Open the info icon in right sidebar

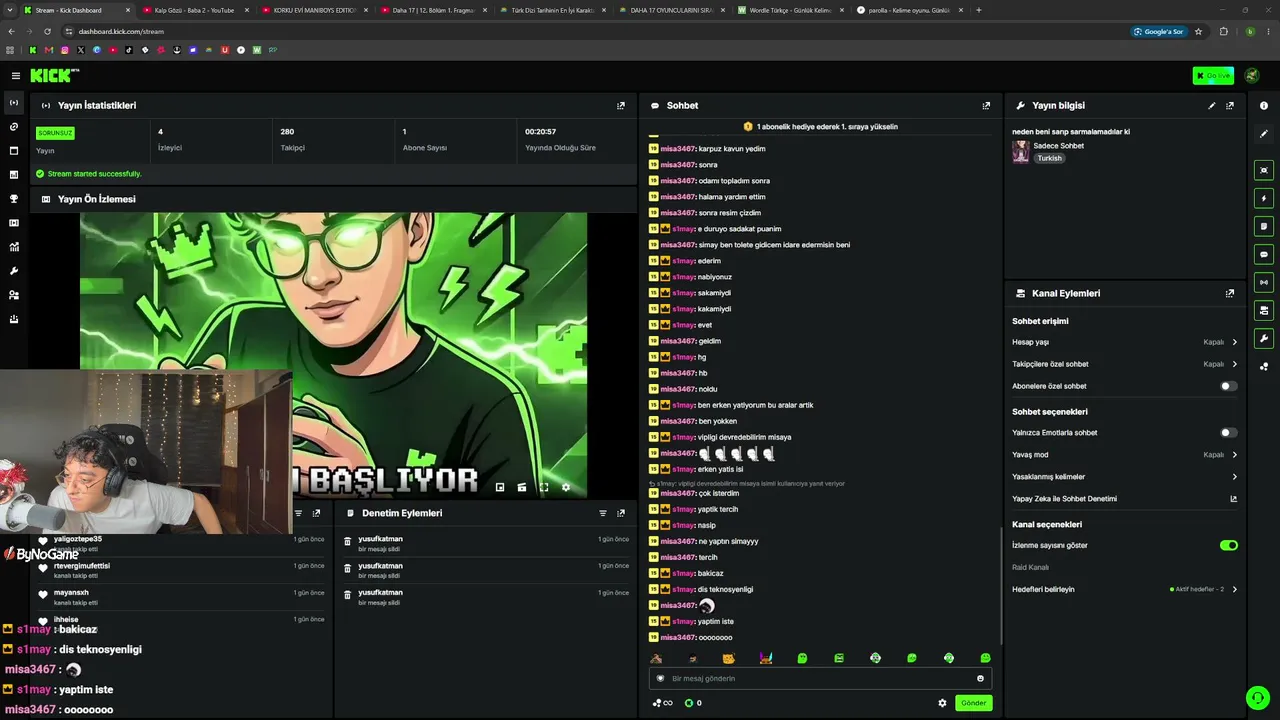1264,105
